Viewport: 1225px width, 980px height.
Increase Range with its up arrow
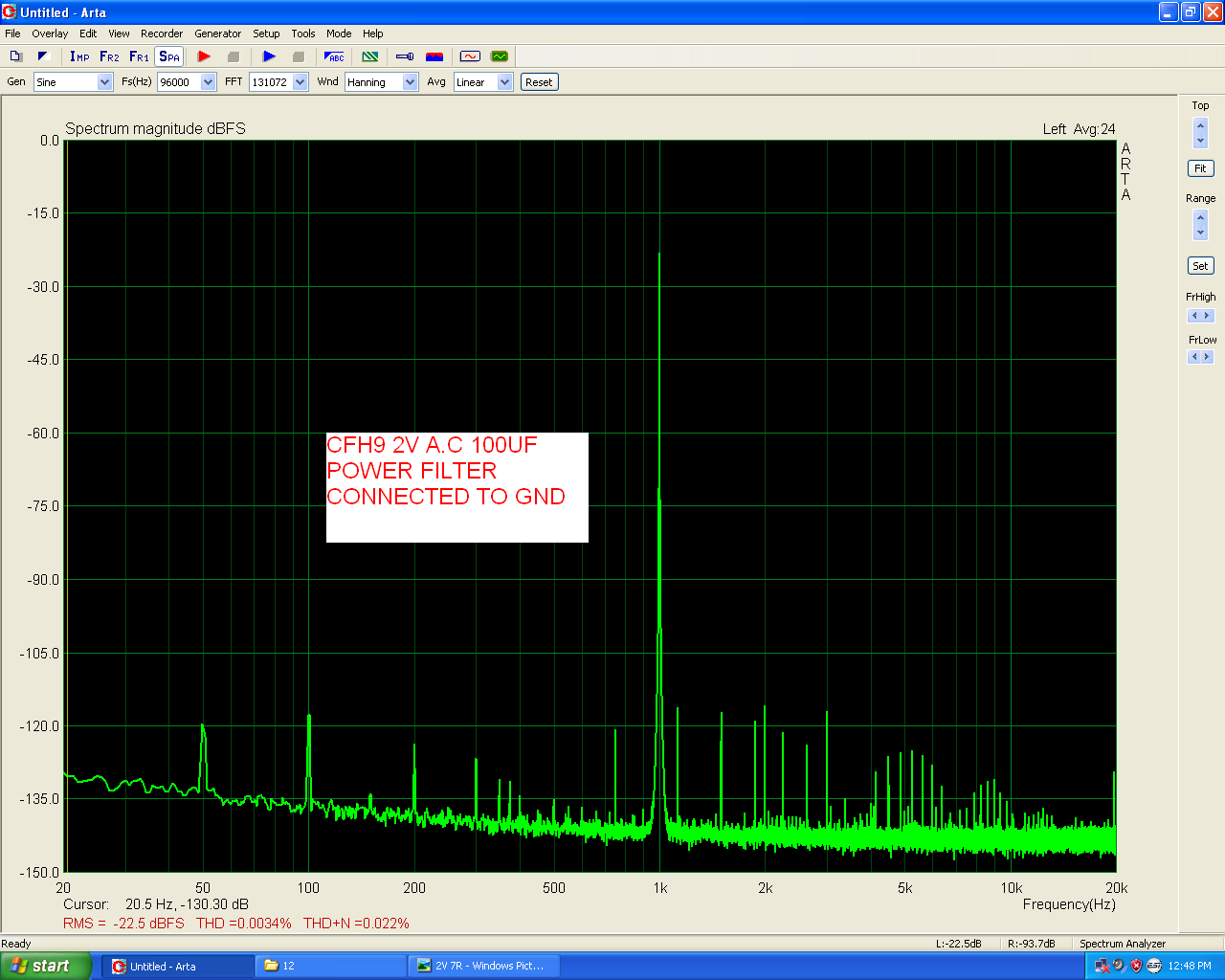click(x=1201, y=217)
